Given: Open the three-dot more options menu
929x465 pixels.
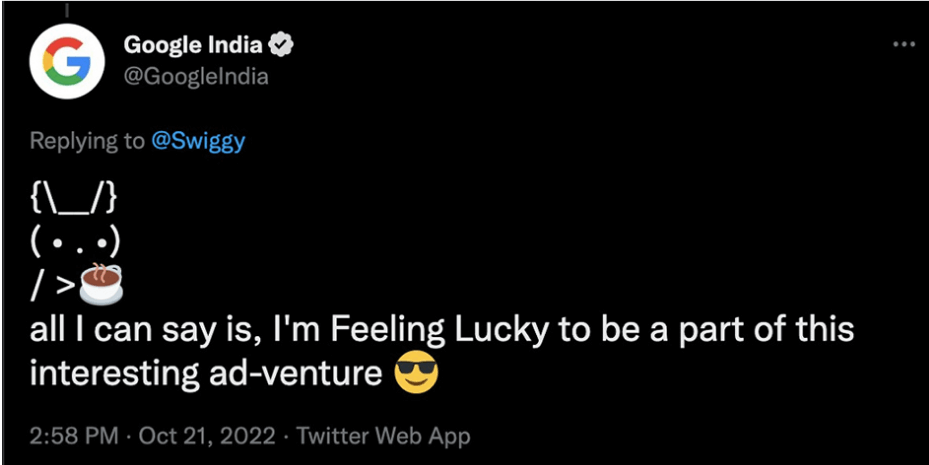Looking at the screenshot, I should click(x=905, y=46).
